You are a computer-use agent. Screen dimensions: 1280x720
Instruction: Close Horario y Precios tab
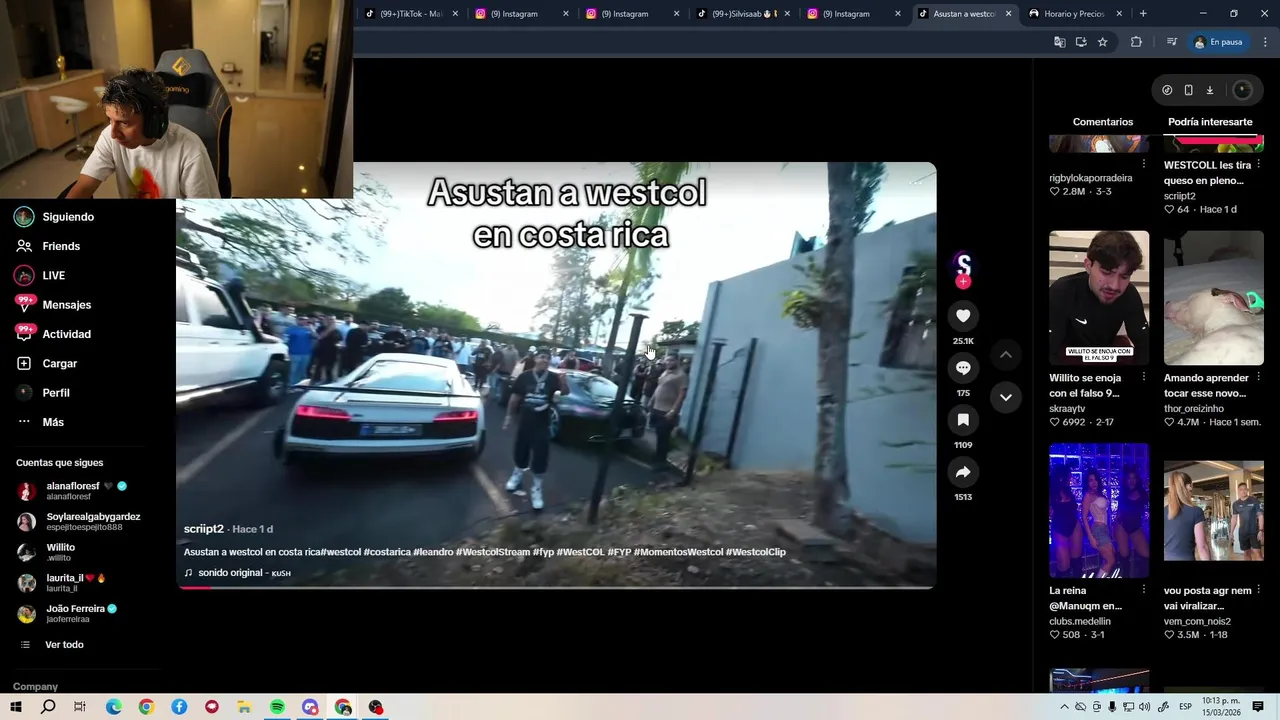pyautogui.click(x=1119, y=14)
